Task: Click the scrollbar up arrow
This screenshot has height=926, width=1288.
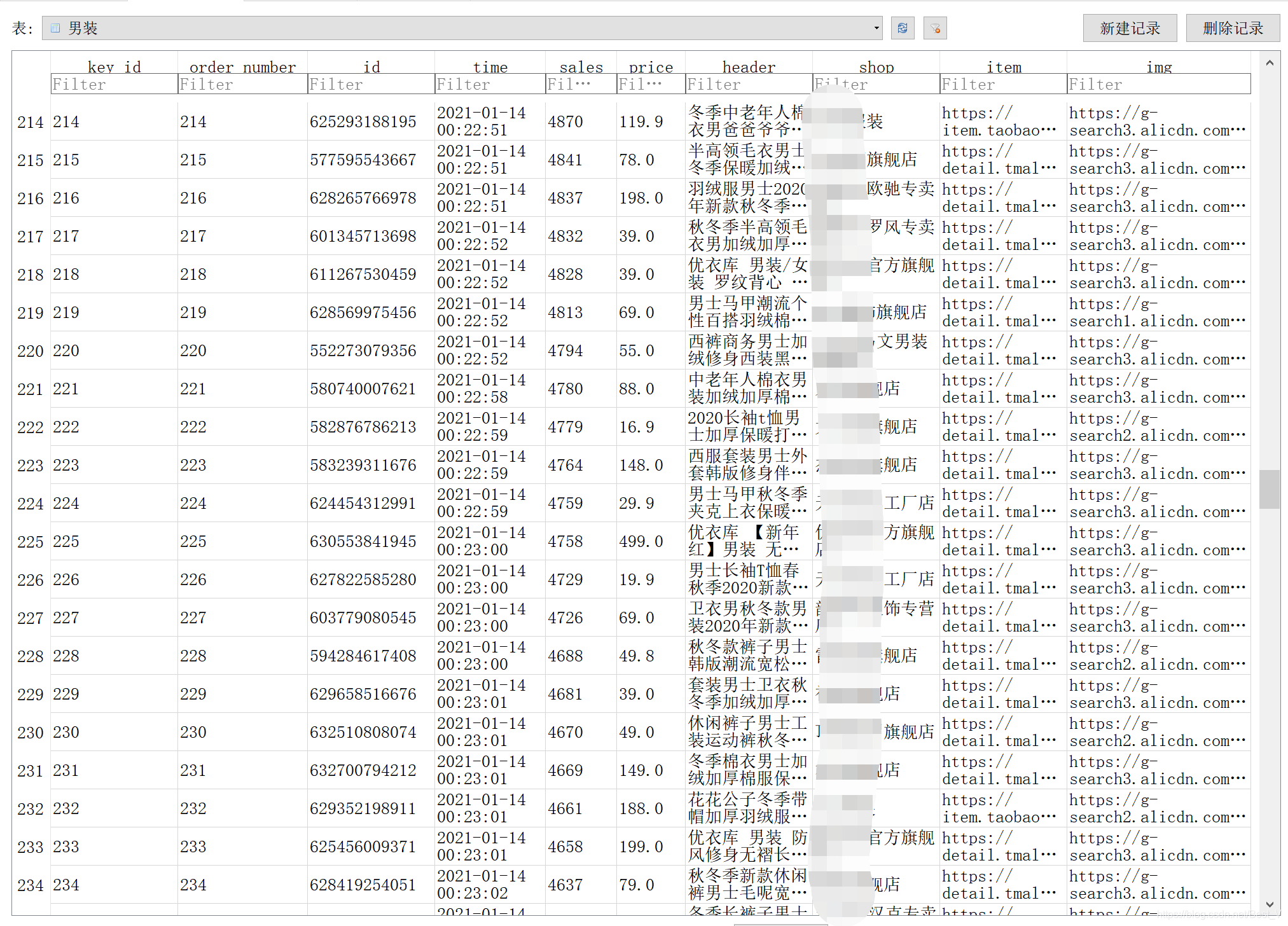Action: point(1269,63)
